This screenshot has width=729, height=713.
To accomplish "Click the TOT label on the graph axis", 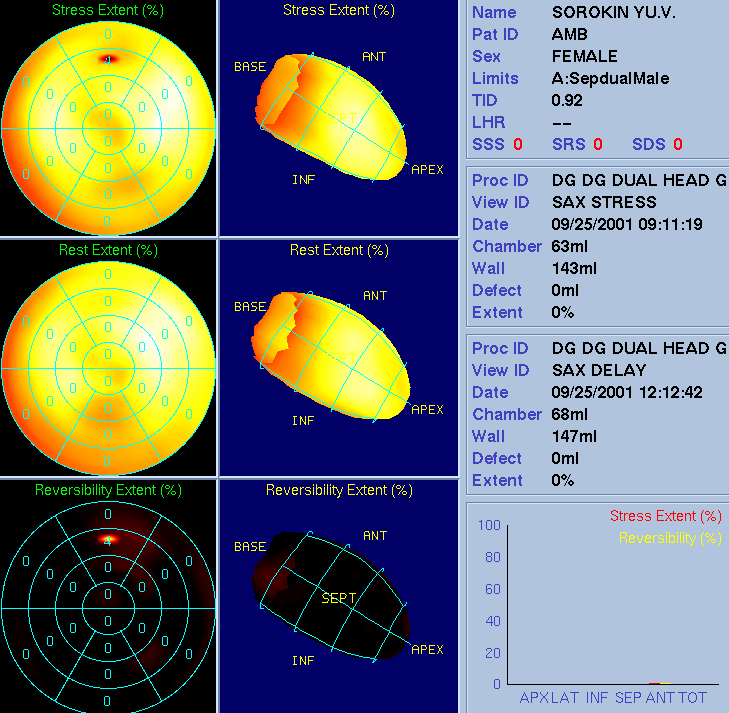I will [692, 698].
